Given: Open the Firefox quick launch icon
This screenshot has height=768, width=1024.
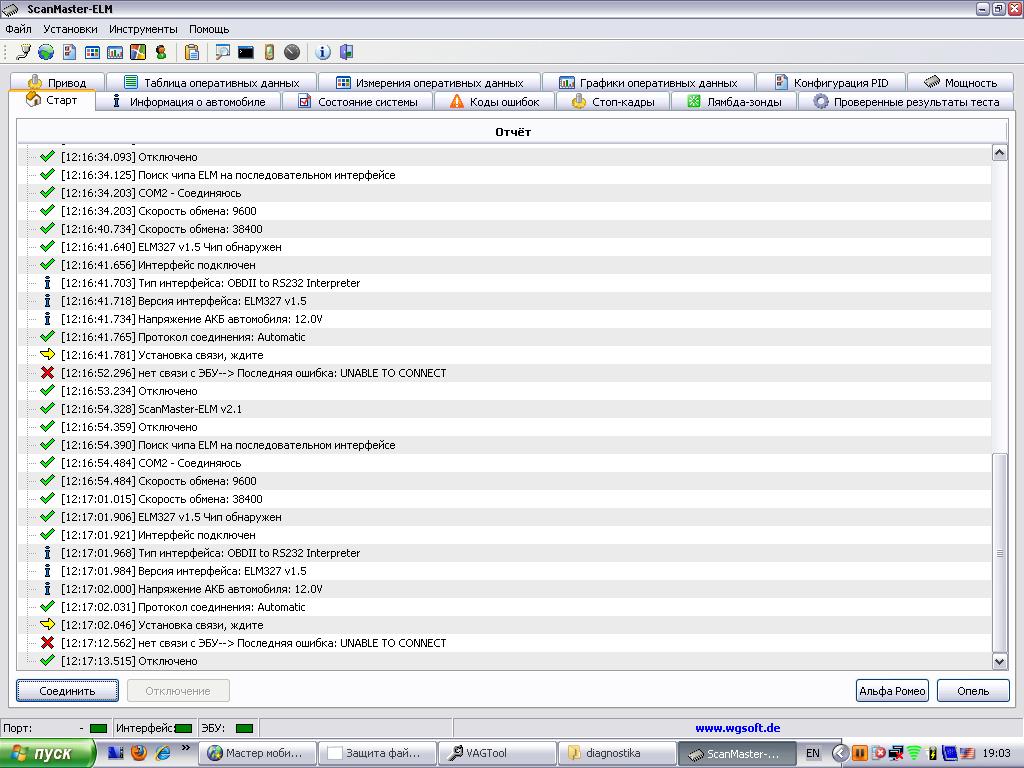Looking at the screenshot, I should tap(139, 753).
